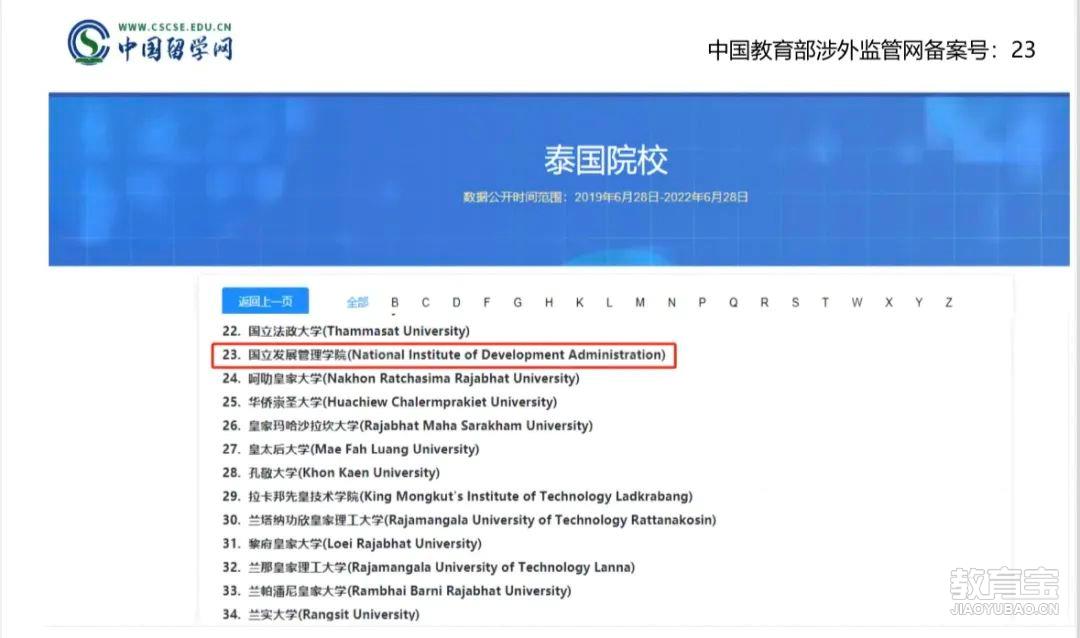Viewport: 1080px width, 638px height.
Task: Open the Loei Rajabhat University entry
Action: click(351, 544)
